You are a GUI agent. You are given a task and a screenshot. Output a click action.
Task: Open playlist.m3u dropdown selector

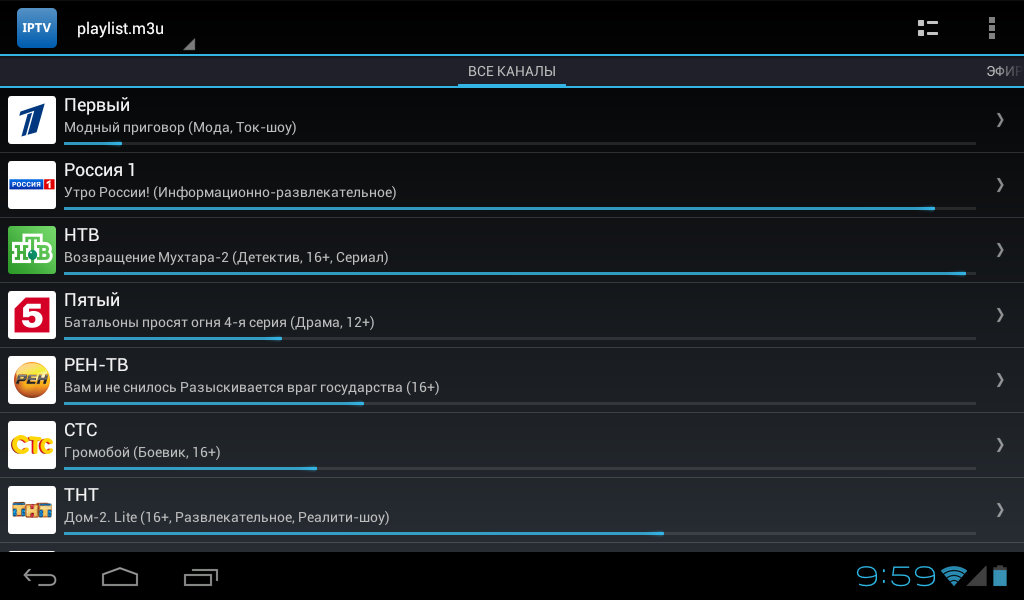pyautogui.click(x=135, y=29)
